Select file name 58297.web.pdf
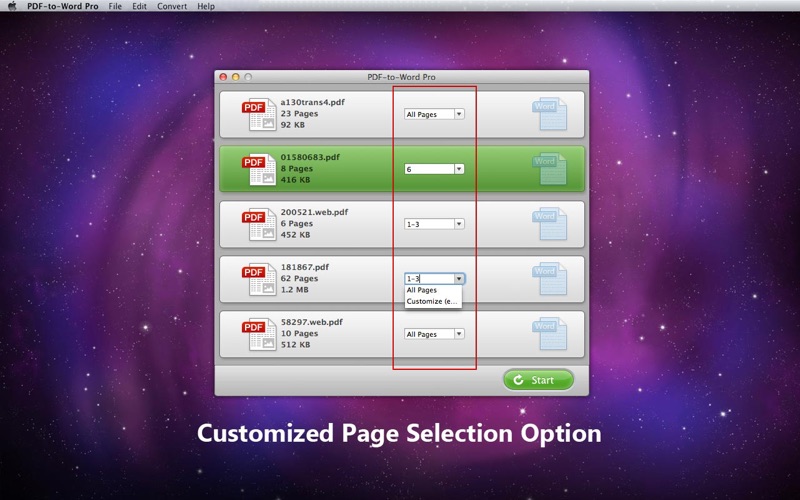Viewport: 800px width, 500px height. (312, 322)
